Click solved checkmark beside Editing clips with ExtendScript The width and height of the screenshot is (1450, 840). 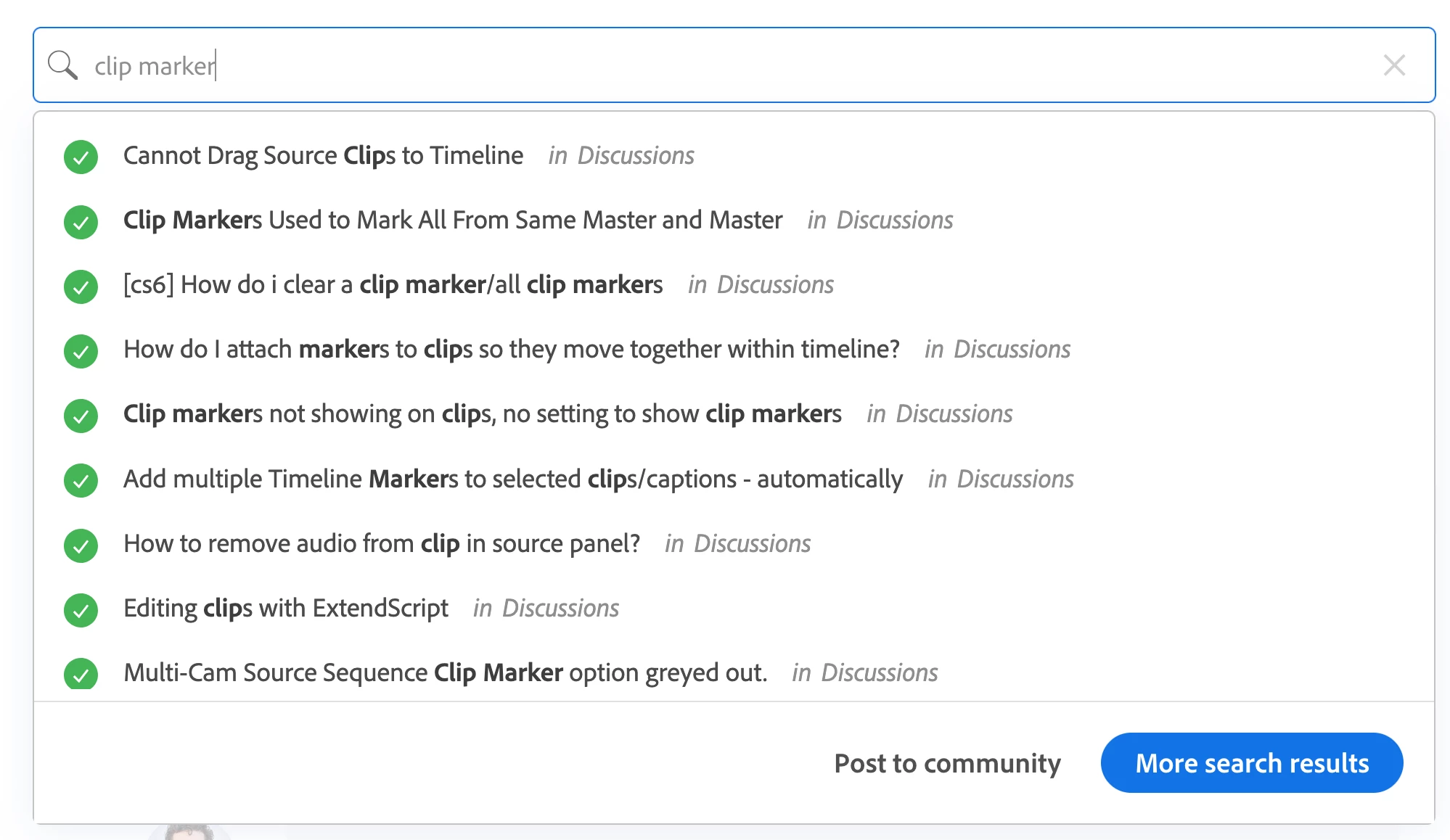[81, 609]
